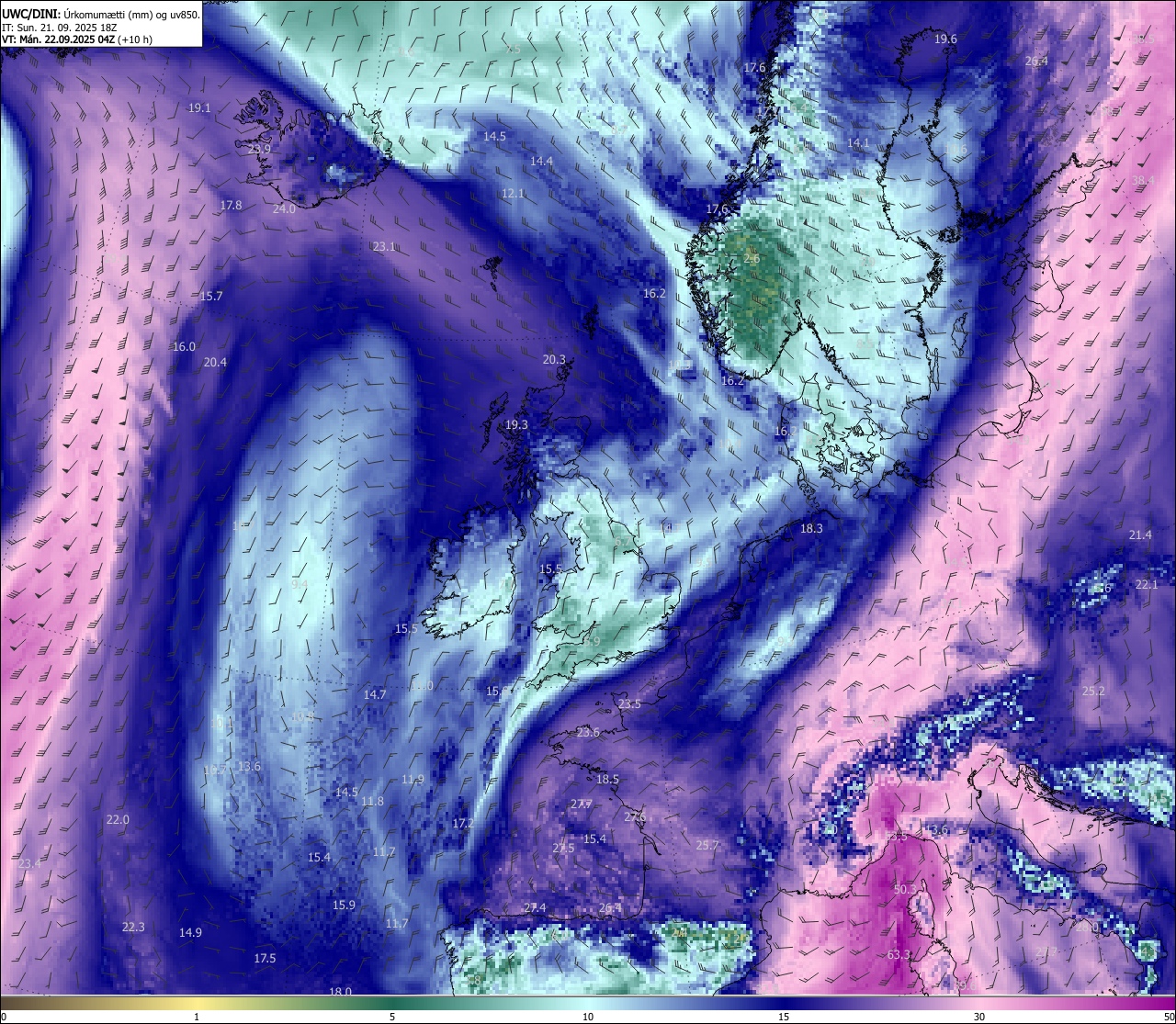Viewport: 1176px width, 1024px height.
Task: Click the 22.0 value in Atlantic
Action: pyautogui.click(x=118, y=819)
